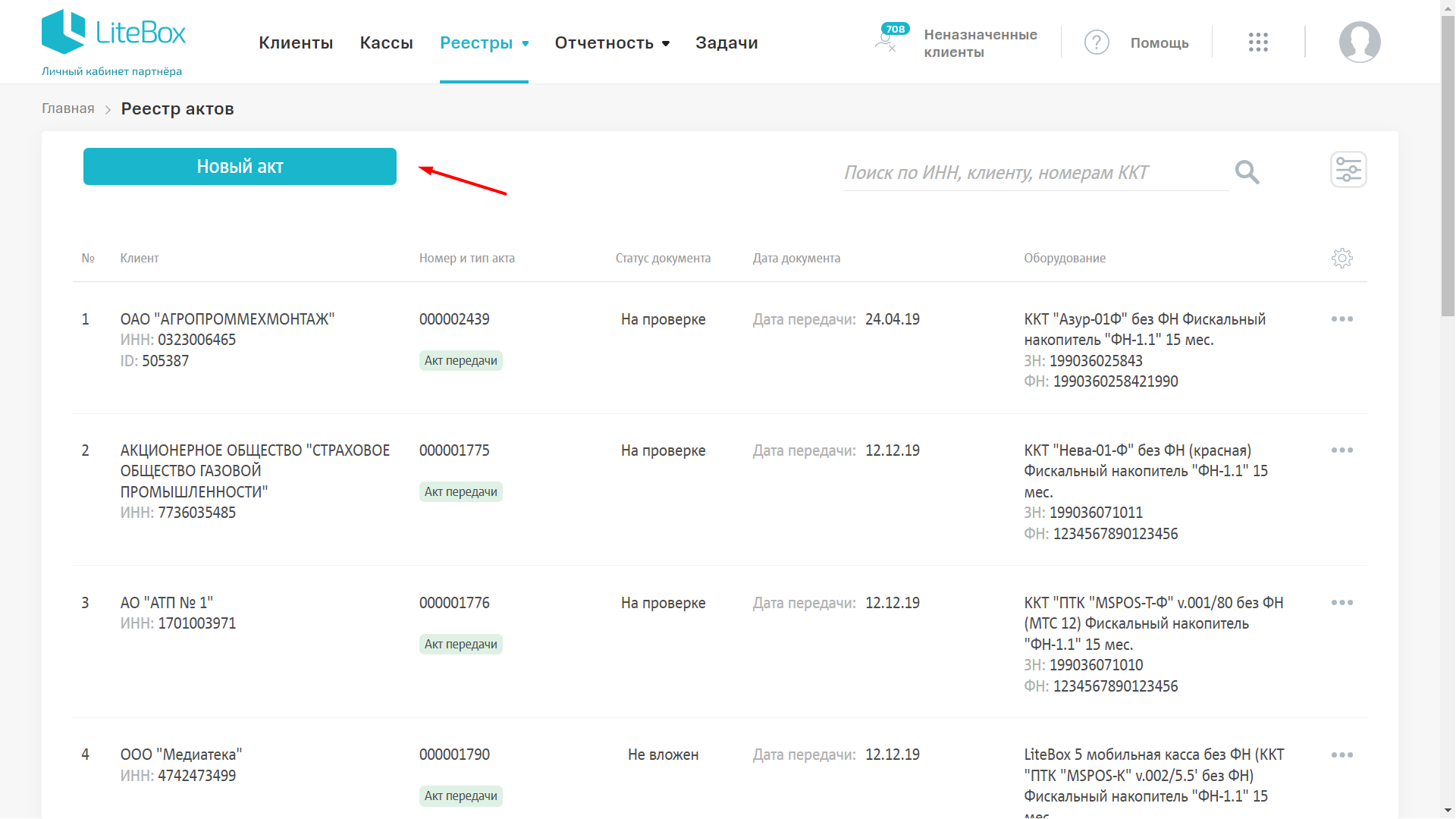
Task: Click status На проверке in row 1
Action: pyautogui.click(x=663, y=319)
